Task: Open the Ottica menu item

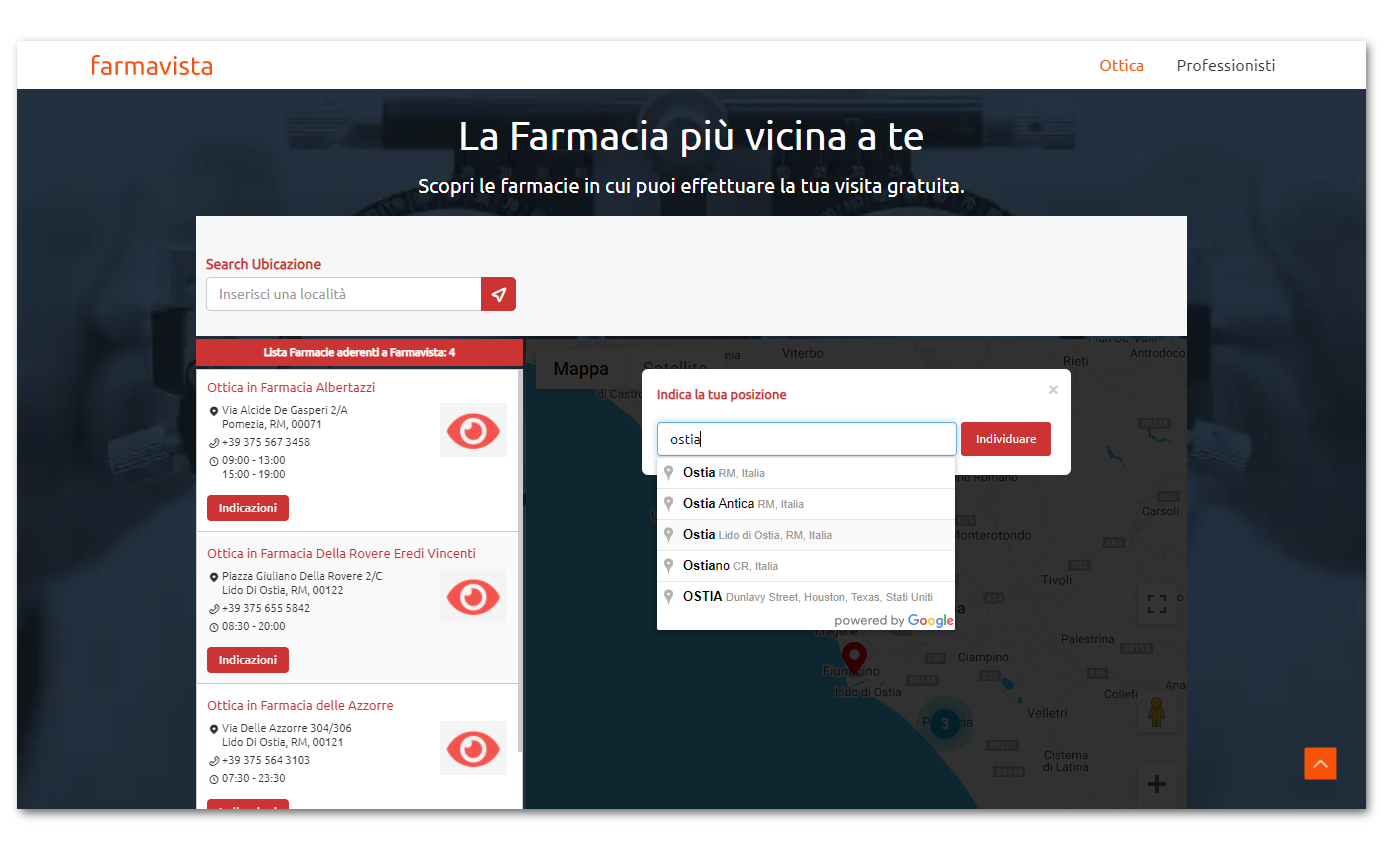Action: (1121, 65)
